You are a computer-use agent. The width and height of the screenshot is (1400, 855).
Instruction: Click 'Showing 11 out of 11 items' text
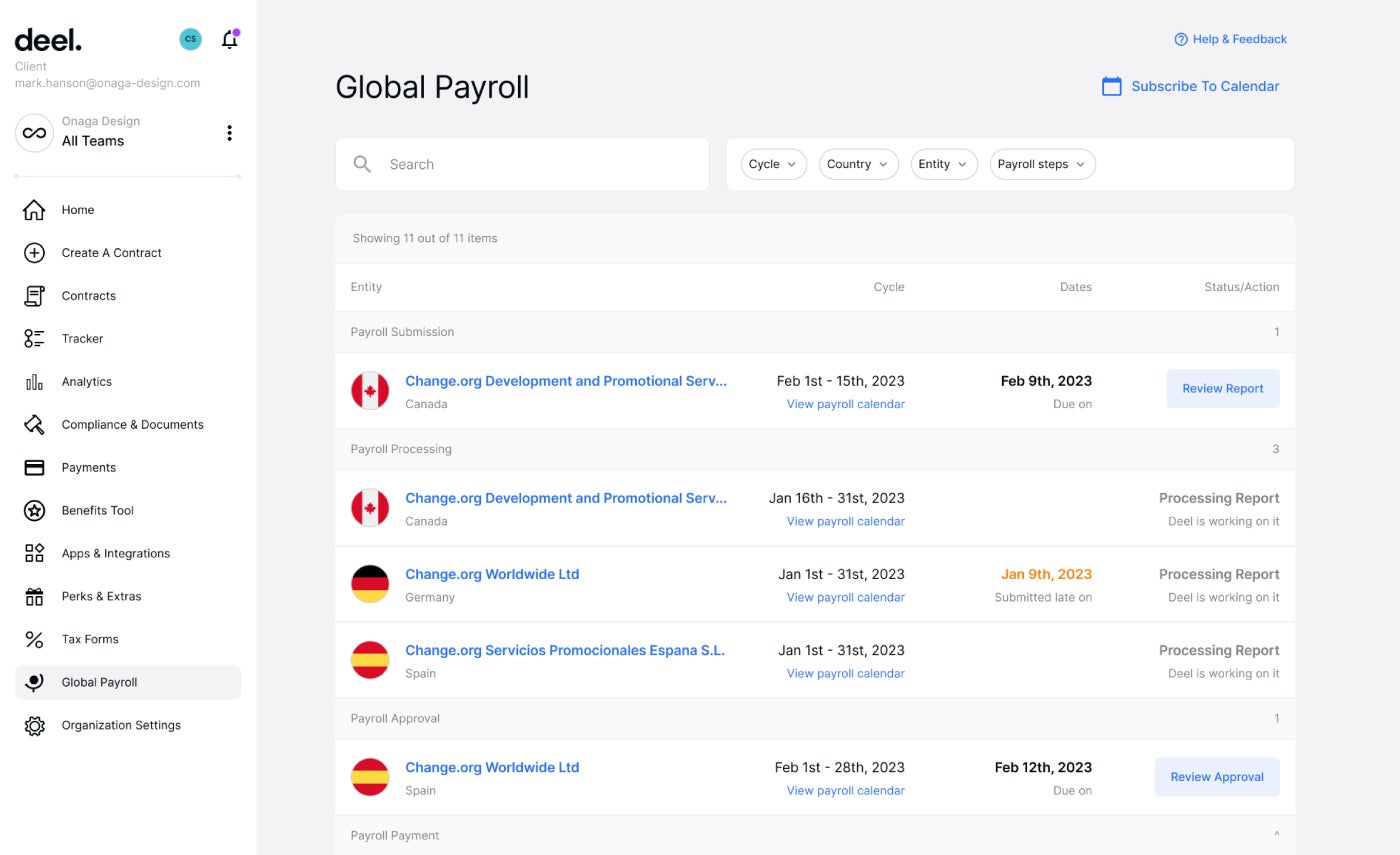[425, 238]
